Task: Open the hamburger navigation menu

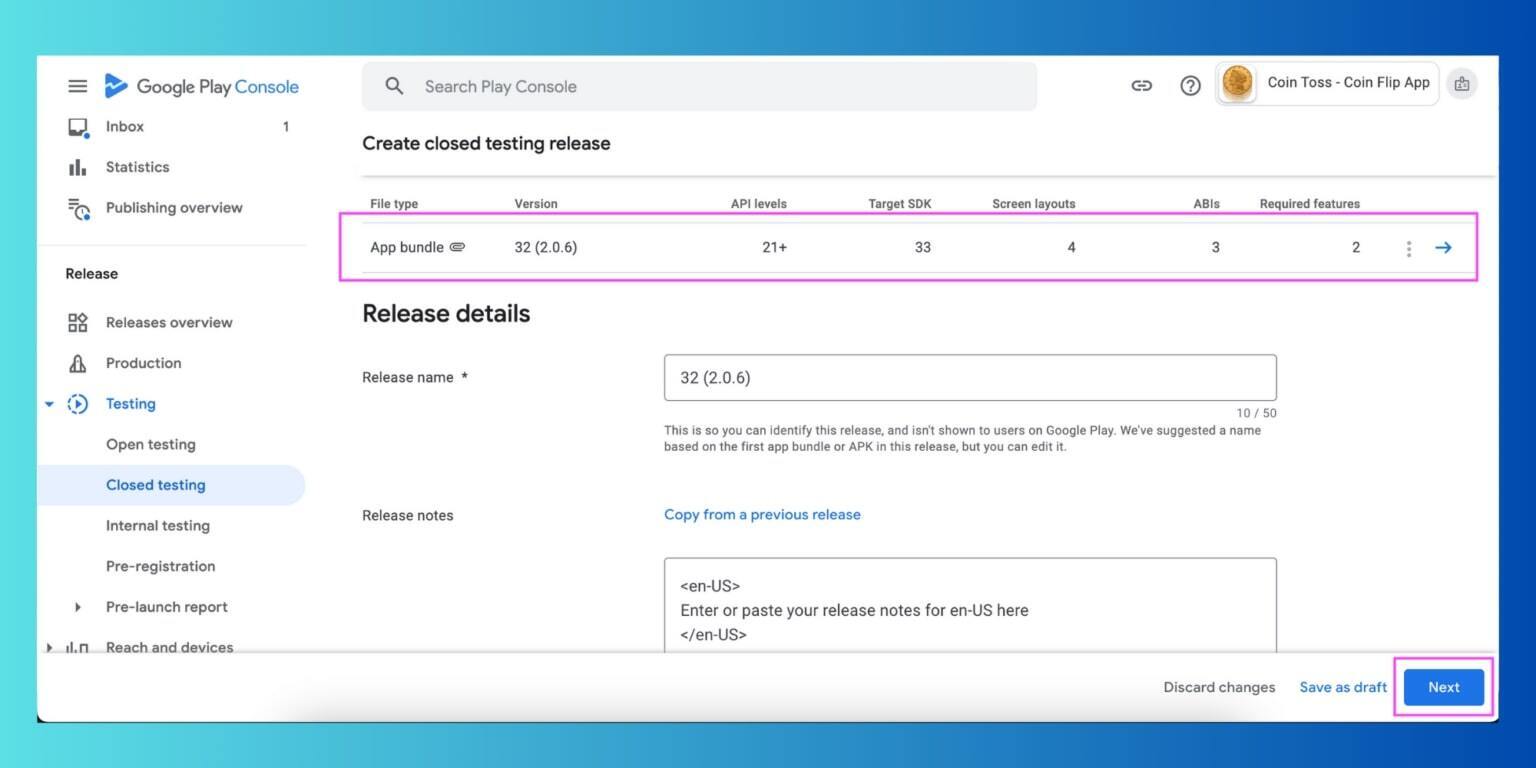Action: coord(77,86)
